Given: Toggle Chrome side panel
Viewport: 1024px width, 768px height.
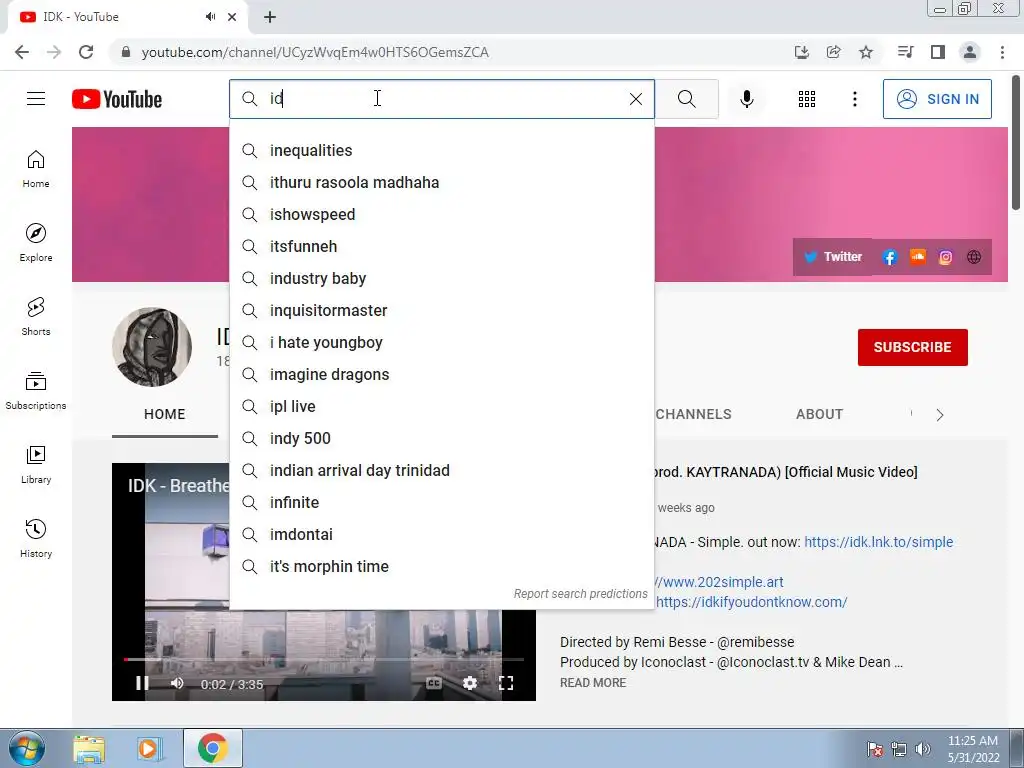Looking at the screenshot, I should (x=938, y=52).
